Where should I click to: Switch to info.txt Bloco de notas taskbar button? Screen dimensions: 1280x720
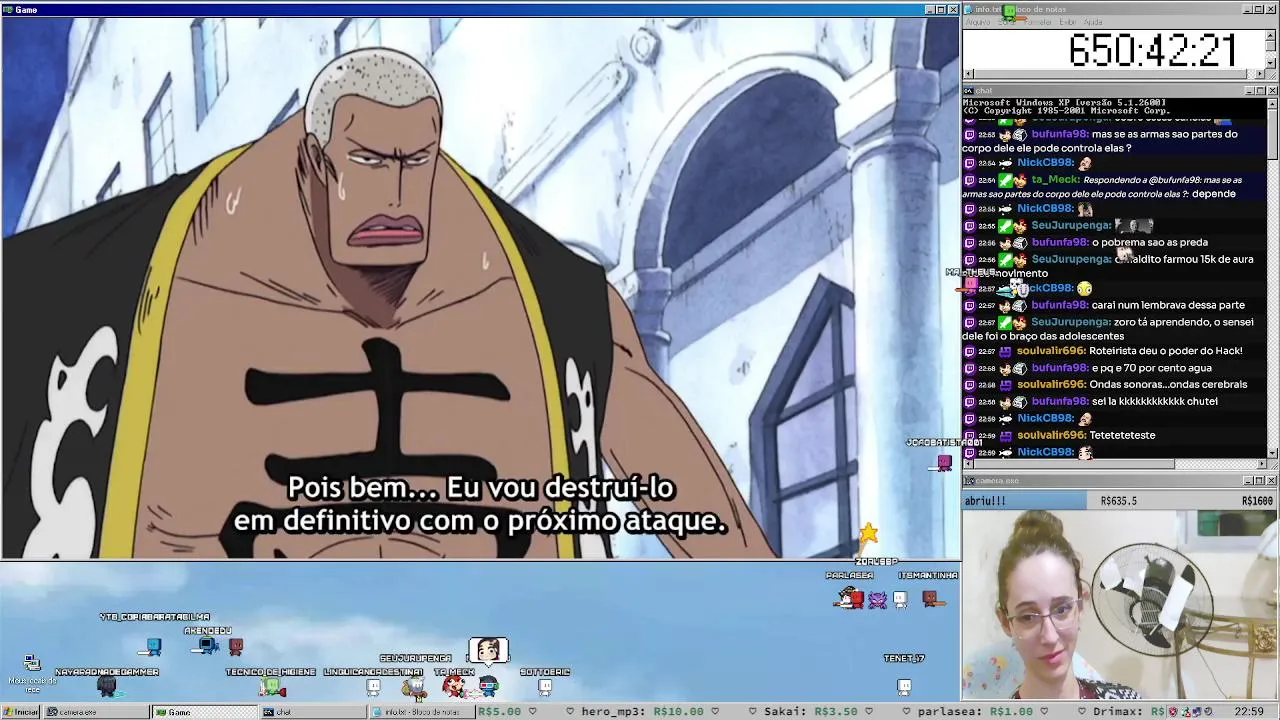tap(420, 712)
